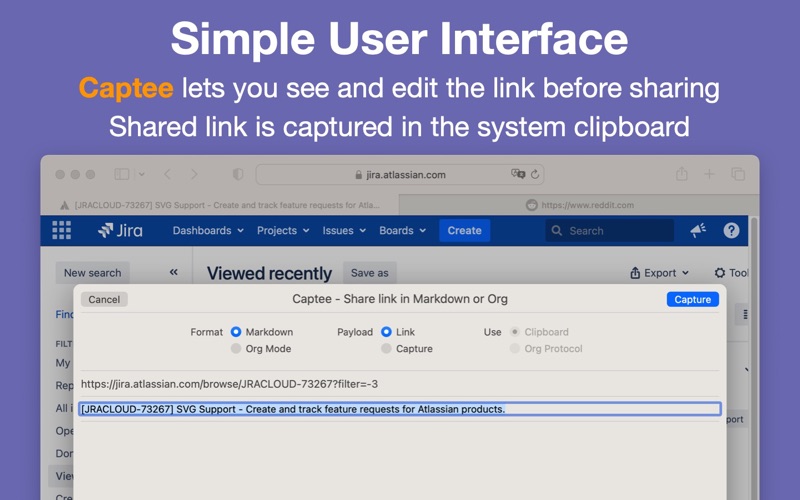This screenshot has height=500, width=800.
Task: Go back with Safari back arrow
Action: click(x=167, y=174)
